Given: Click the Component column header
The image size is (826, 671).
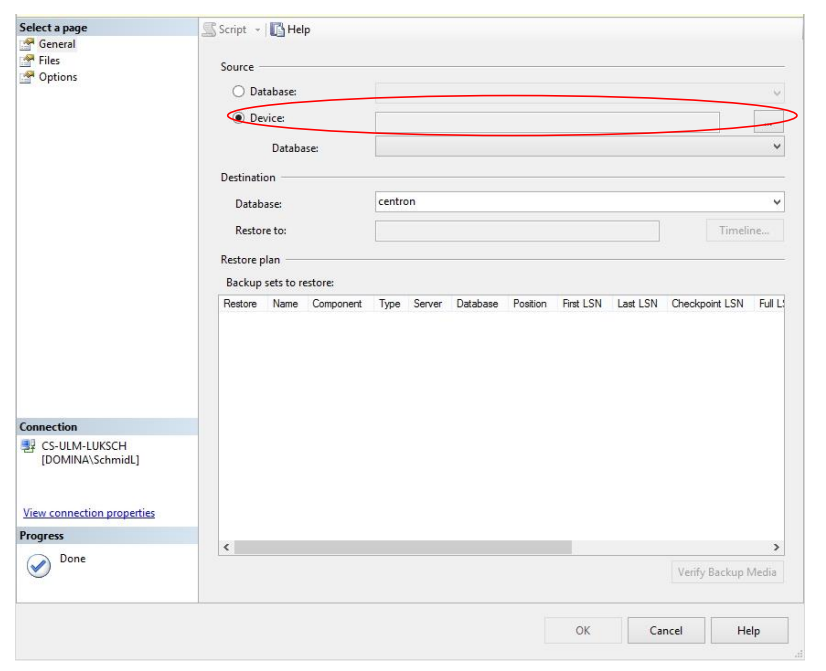Looking at the screenshot, I should click(x=337, y=304).
